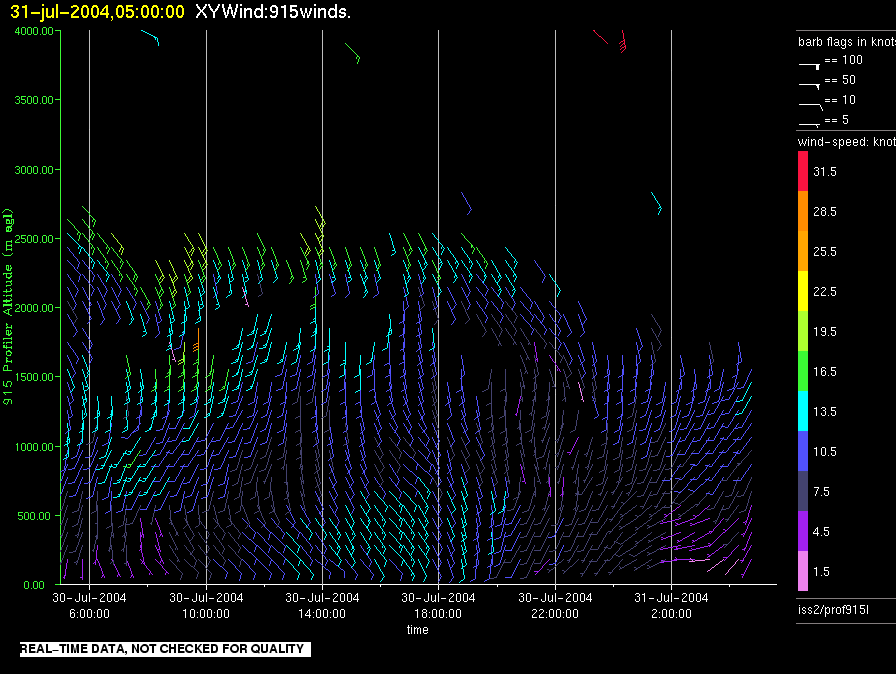This screenshot has height=674, width=896.
Task: Click the 'iss2/prof915l' source label
Action: click(833, 610)
